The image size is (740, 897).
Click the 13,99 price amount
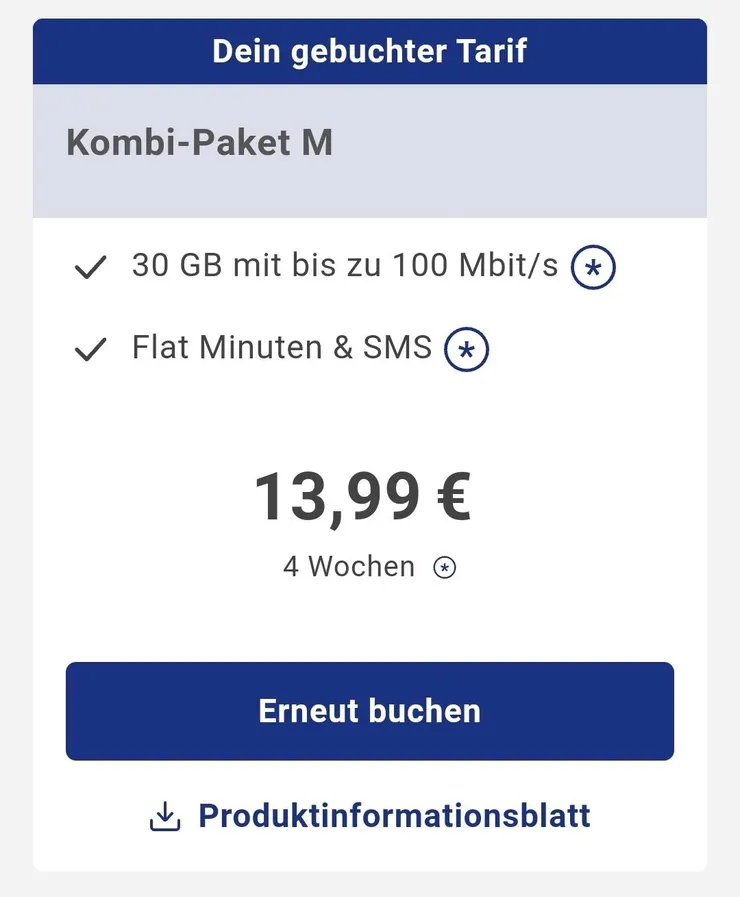[336, 497]
